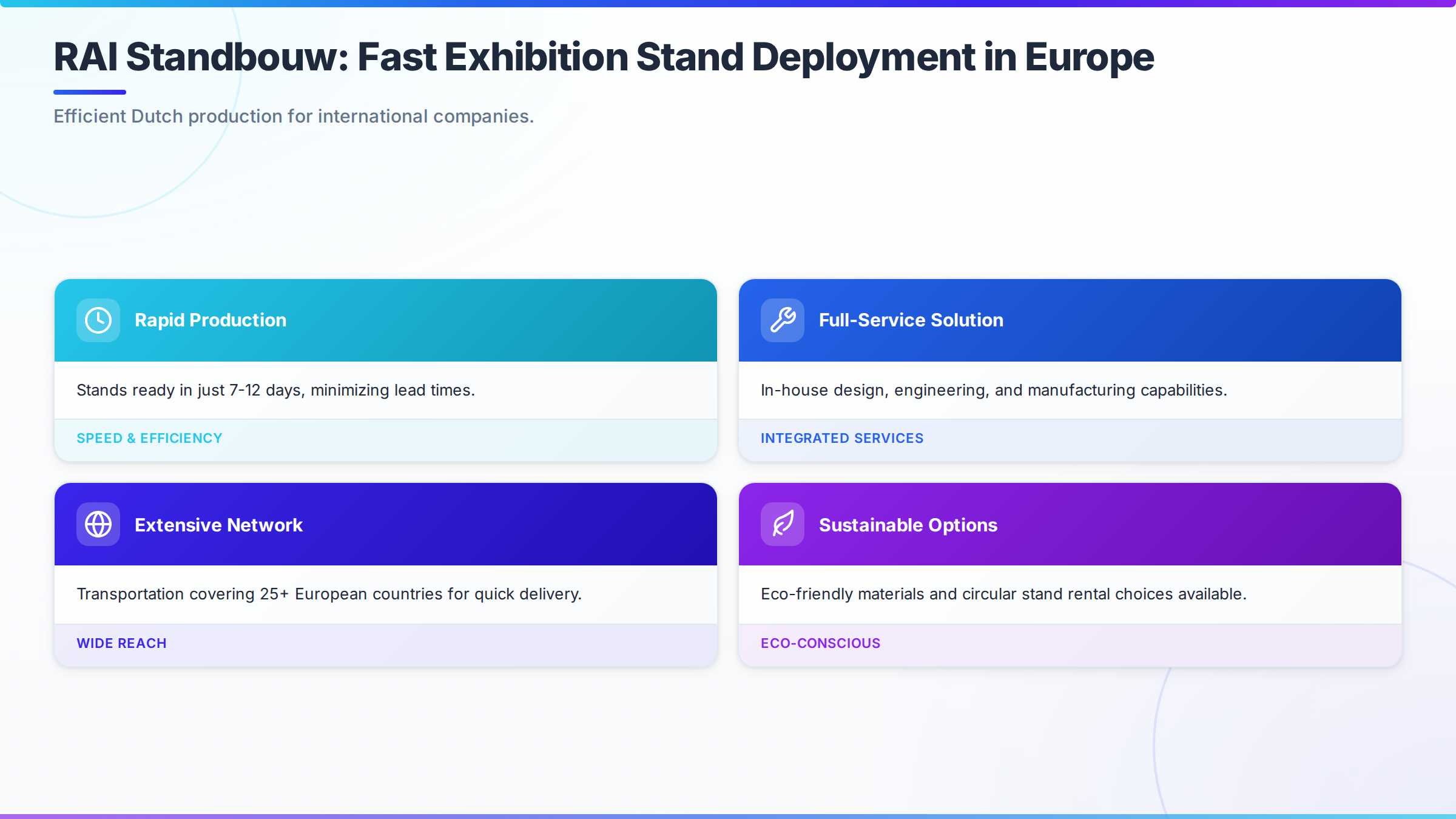The width and height of the screenshot is (1456, 819).
Task: Select the Full-Service Solution heading
Action: [911, 320]
